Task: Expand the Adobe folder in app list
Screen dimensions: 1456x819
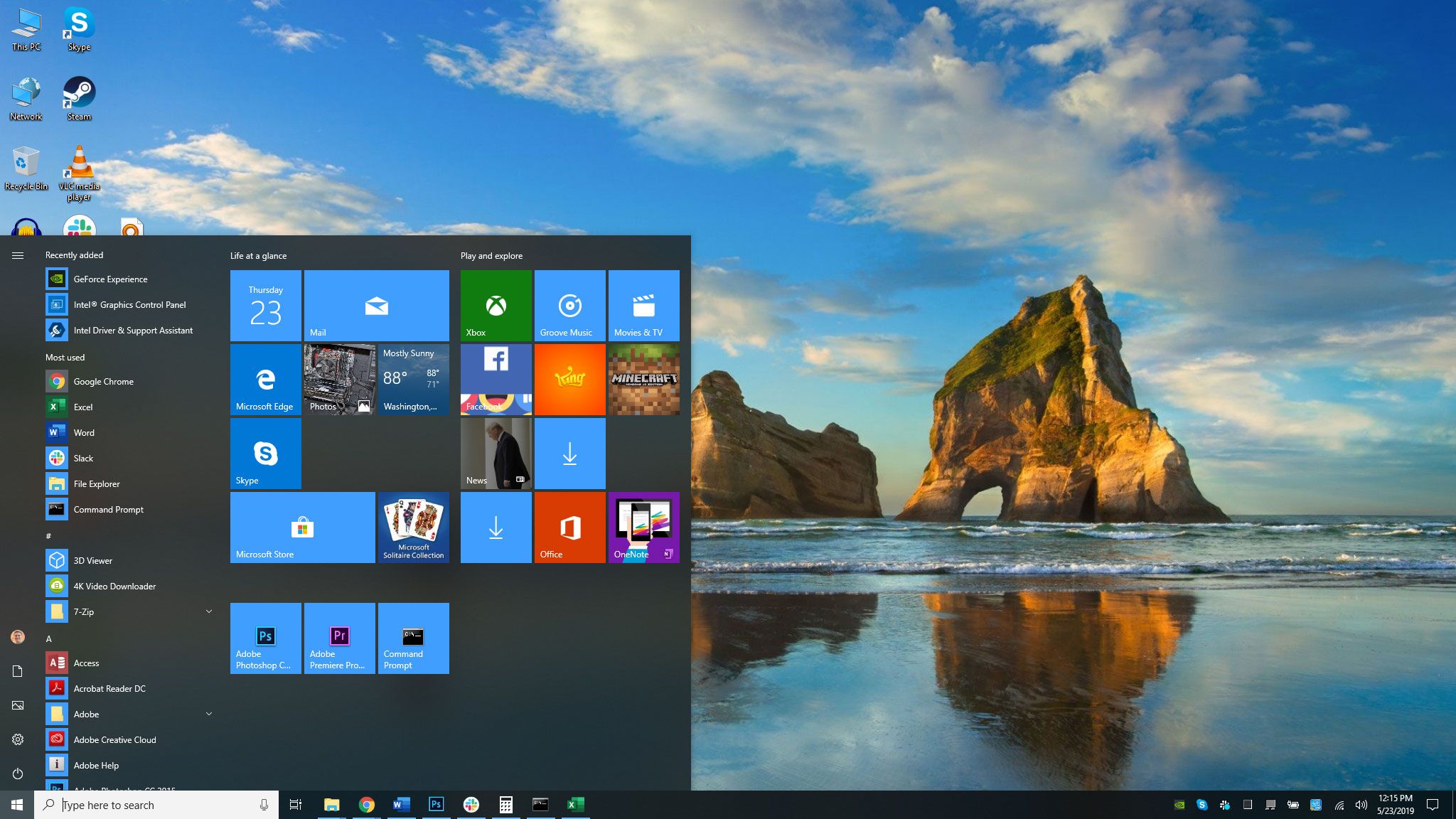Action: point(209,714)
